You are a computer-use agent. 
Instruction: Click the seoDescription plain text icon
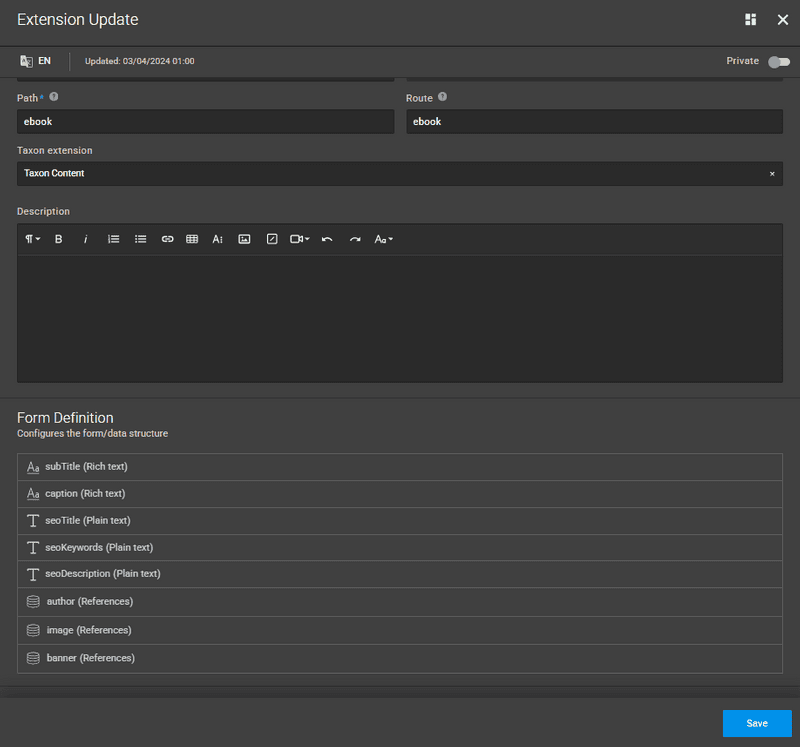point(33,575)
